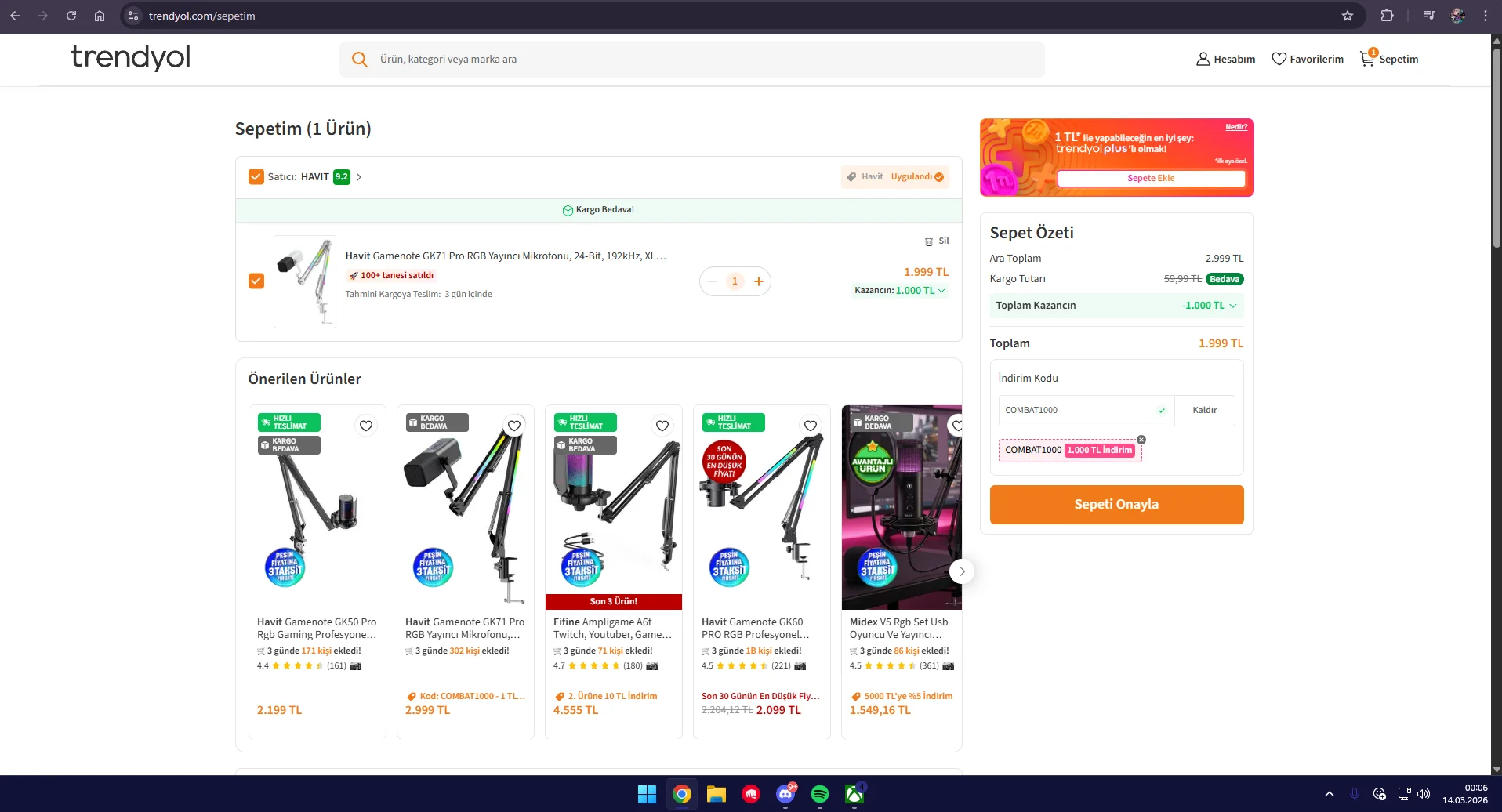This screenshot has width=1502, height=812.
Task: Open Spotify from the taskbar
Action: click(x=820, y=795)
